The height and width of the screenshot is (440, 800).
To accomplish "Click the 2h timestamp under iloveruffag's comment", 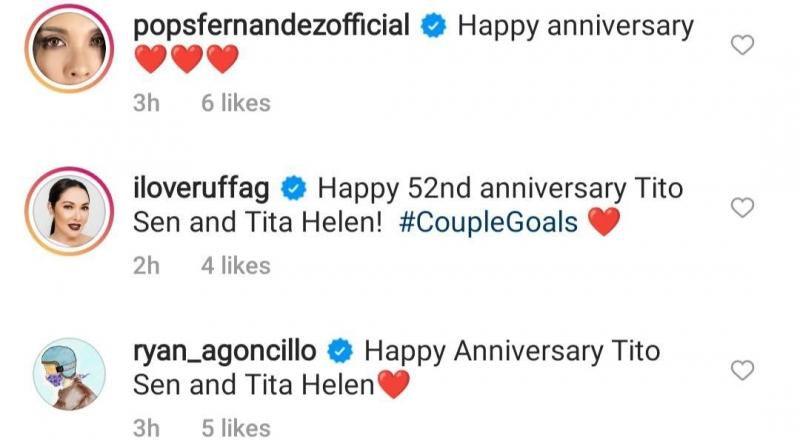I will click(147, 265).
